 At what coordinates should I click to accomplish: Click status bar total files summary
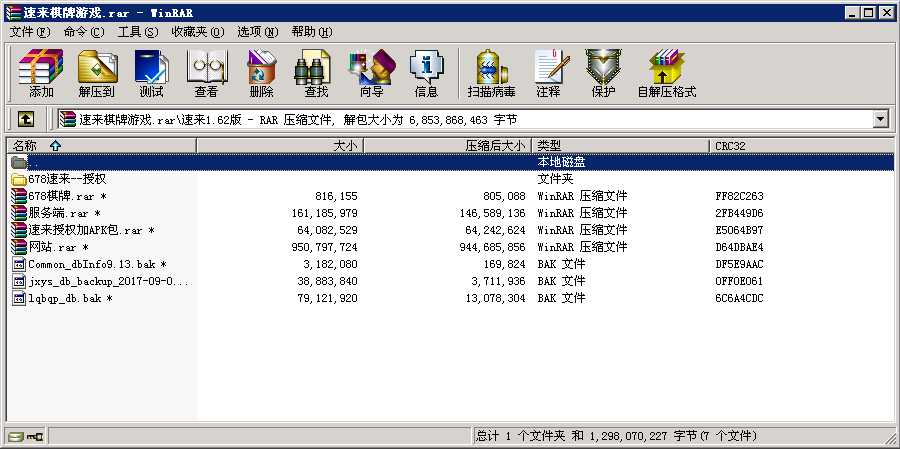(x=616, y=436)
